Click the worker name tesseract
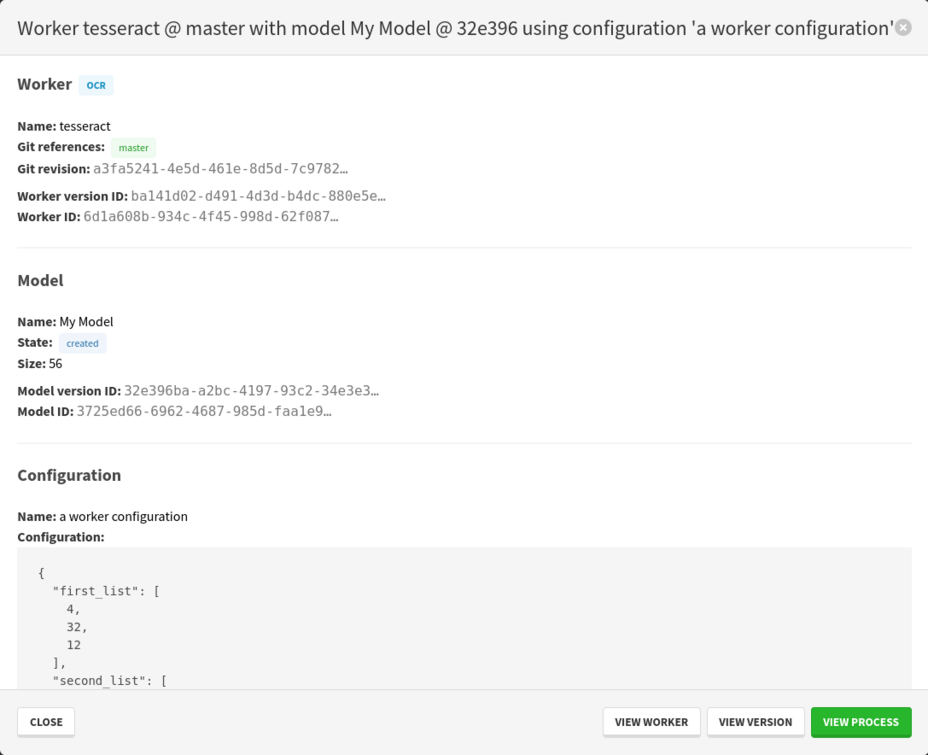The height and width of the screenshot is (755, 928). [x=85, y=126]
